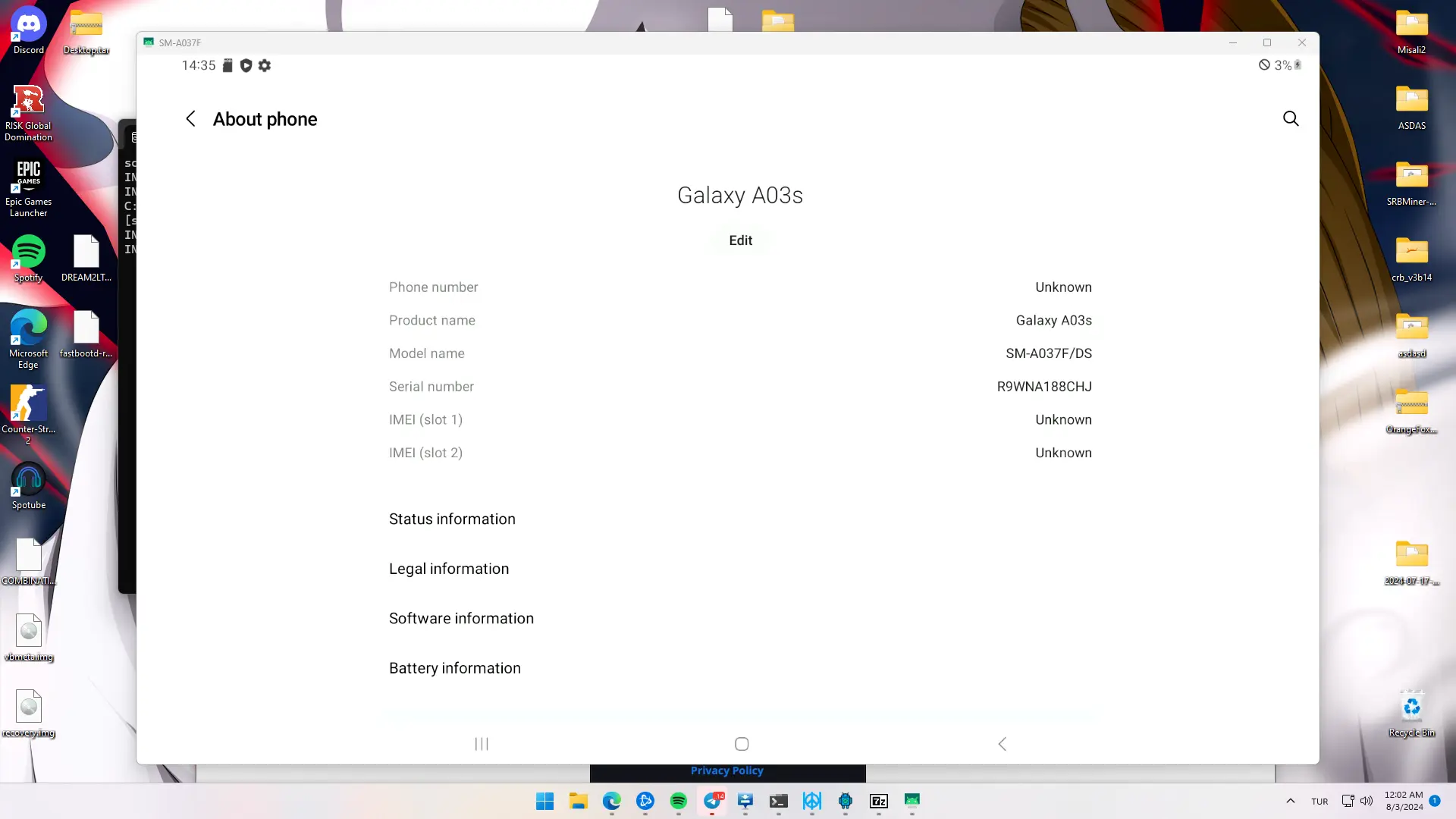Switch to Spotify in taskbar

(678, 801)
